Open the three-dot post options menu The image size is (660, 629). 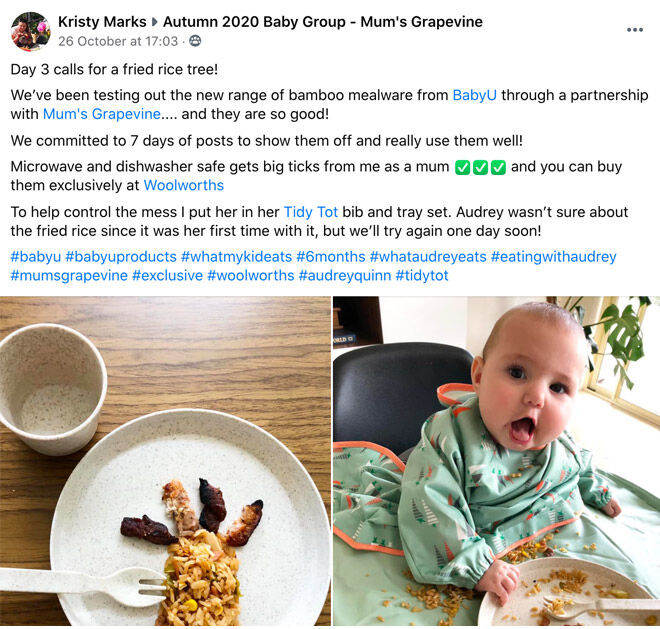coord(634,29)
